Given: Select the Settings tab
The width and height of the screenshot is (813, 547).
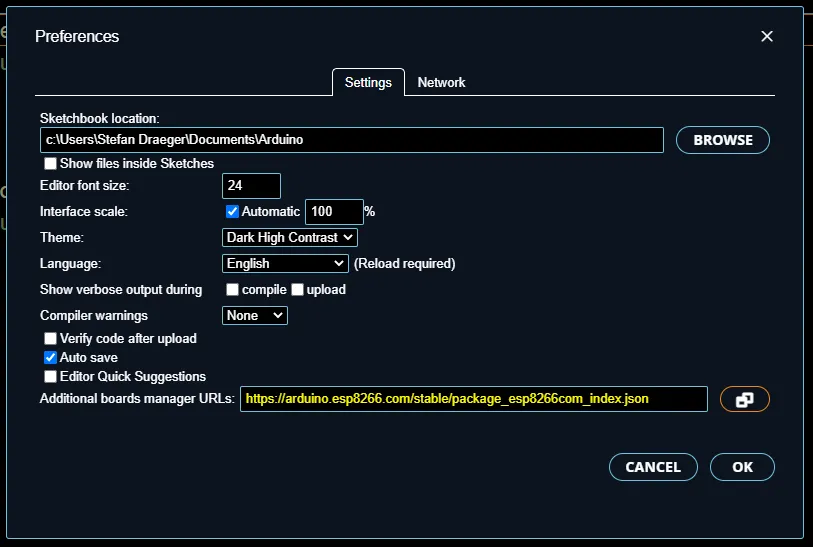Looking at the screenshot, I should click(368, 82).
